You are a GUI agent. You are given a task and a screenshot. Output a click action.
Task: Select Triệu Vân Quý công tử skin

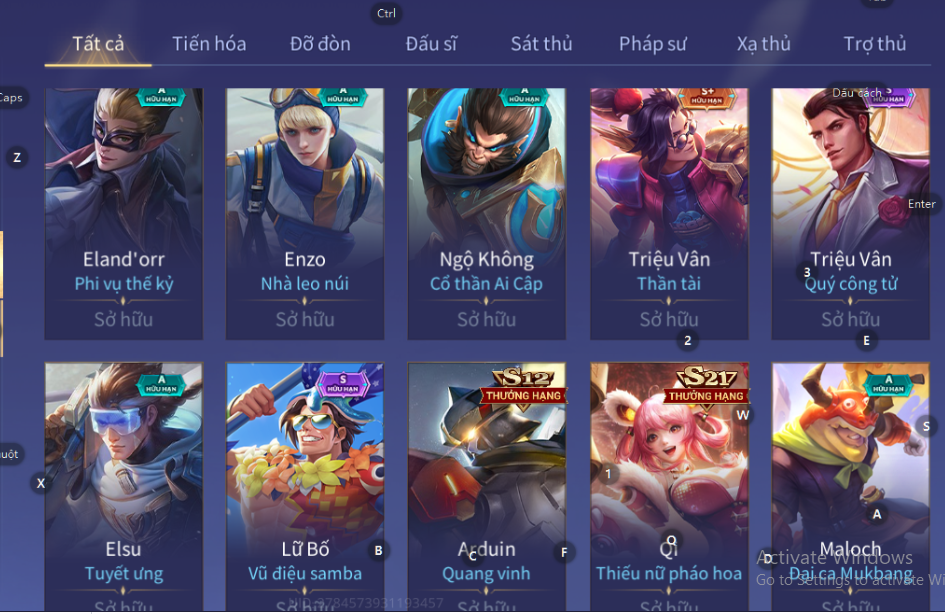pyautogui.click(x=850, y=213)
